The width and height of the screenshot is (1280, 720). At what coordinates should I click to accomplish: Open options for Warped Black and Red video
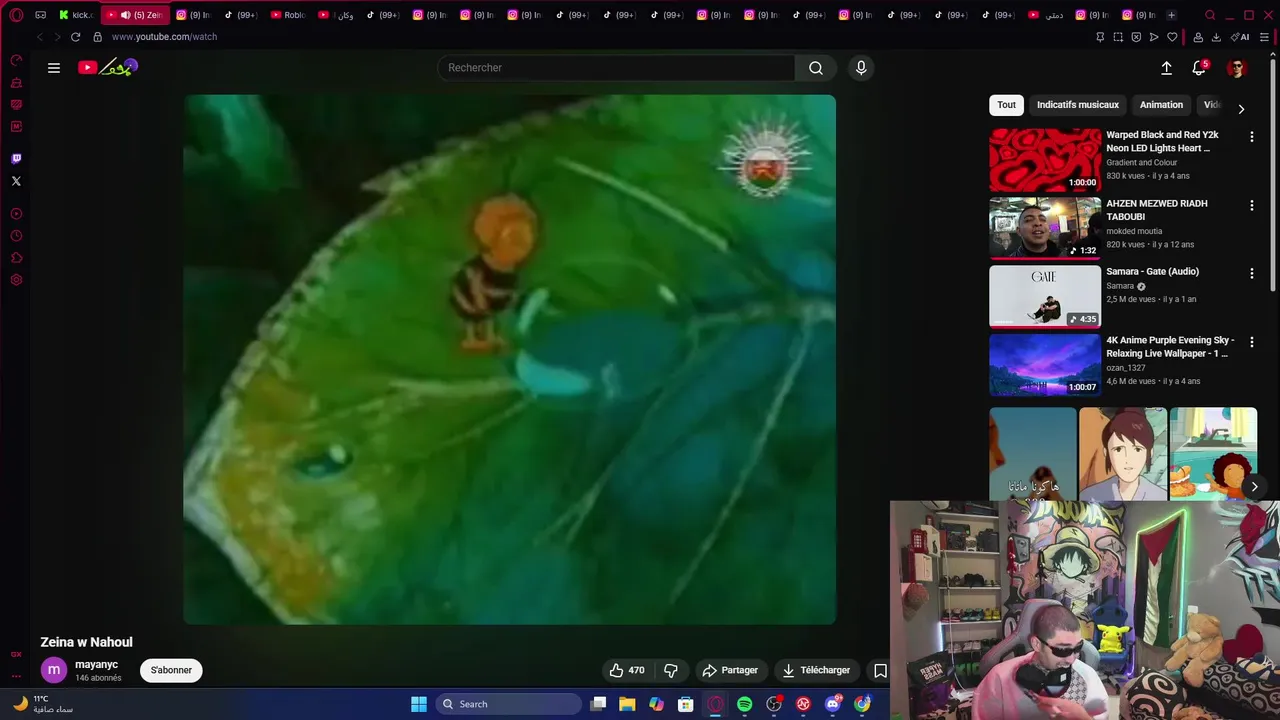click(1251, 137)
